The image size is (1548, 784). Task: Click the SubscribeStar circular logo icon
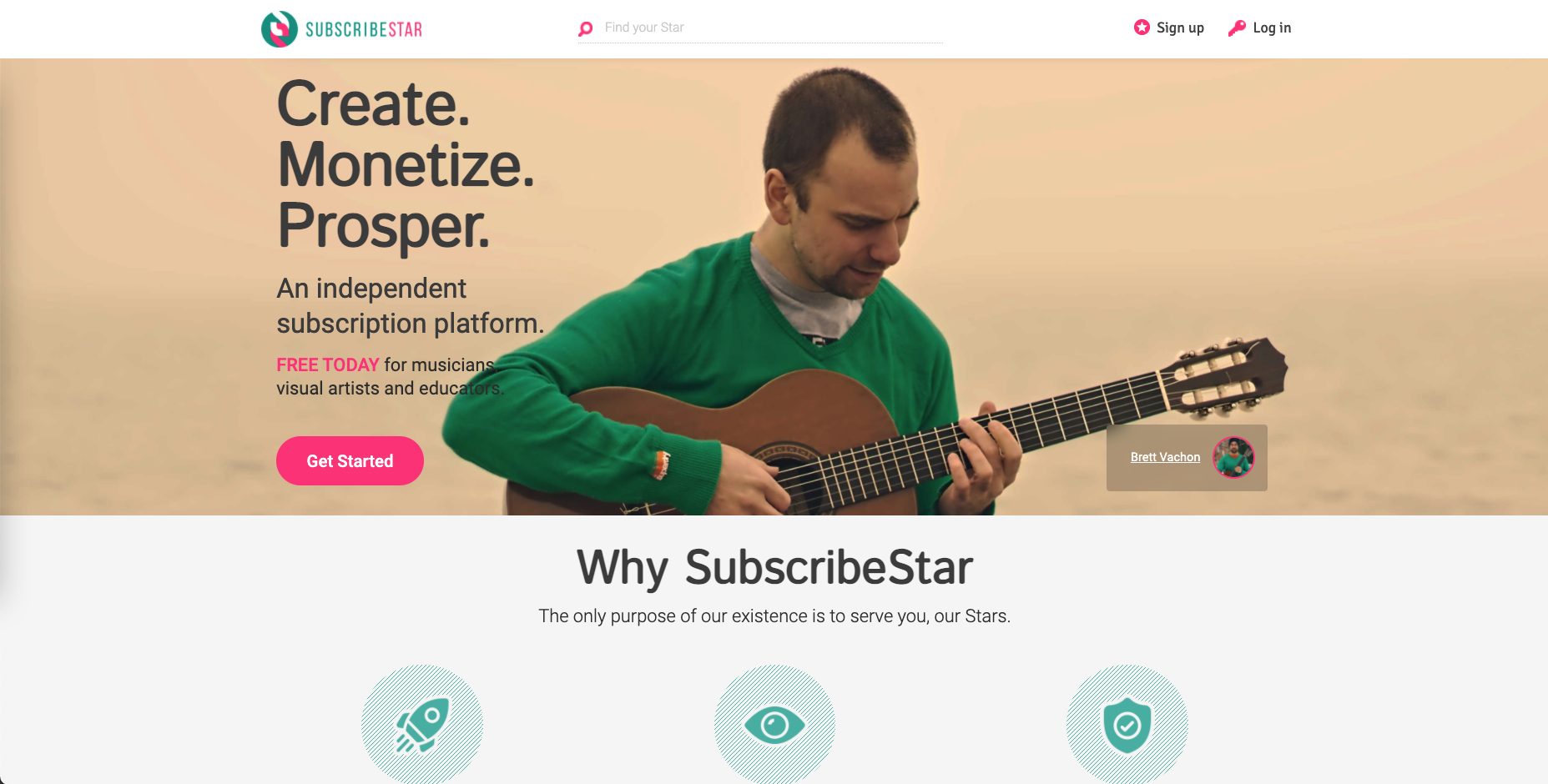[280, 29]
